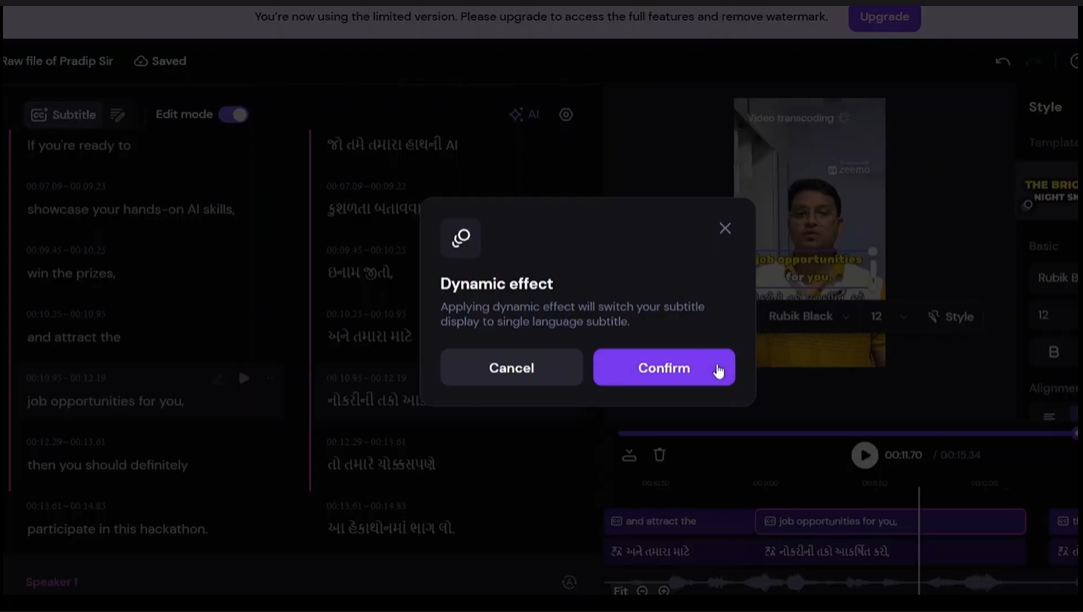
Task: Delete selected clip with trash icon
Action: coord(660,455)
